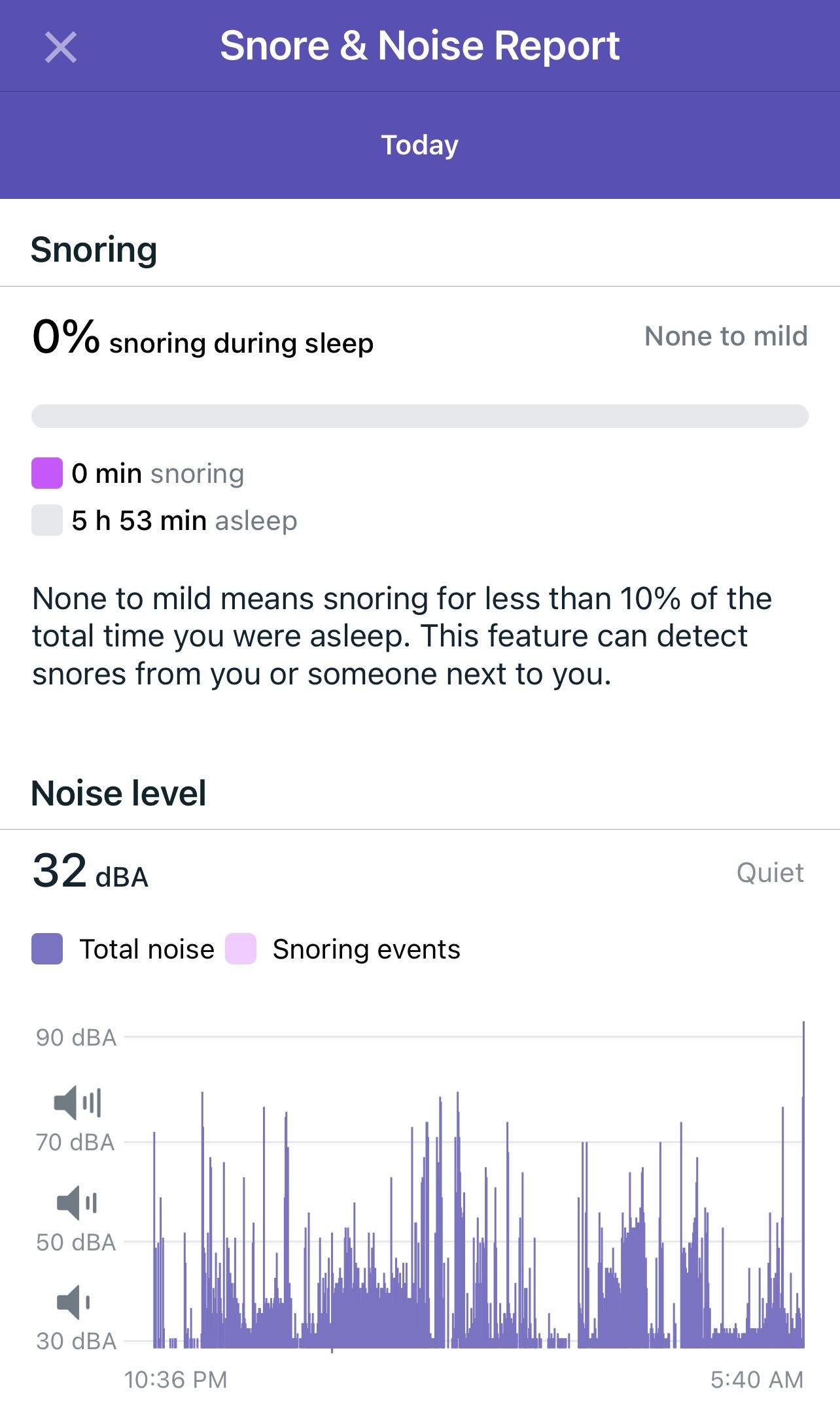Tap the Snoring section heading
The image size is (840, 1412).
pos(94,249)
